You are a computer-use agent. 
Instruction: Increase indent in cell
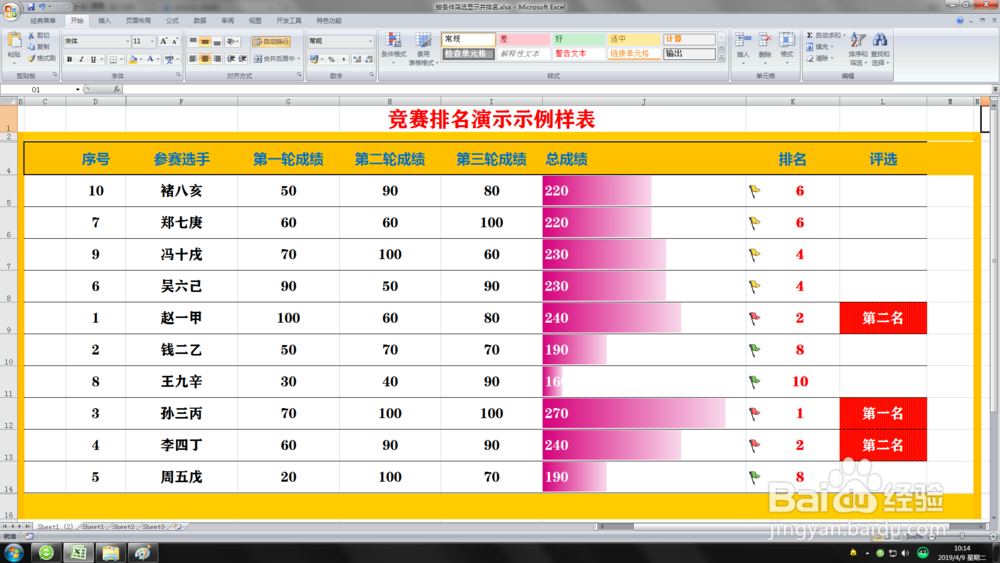tap(242, 59)
